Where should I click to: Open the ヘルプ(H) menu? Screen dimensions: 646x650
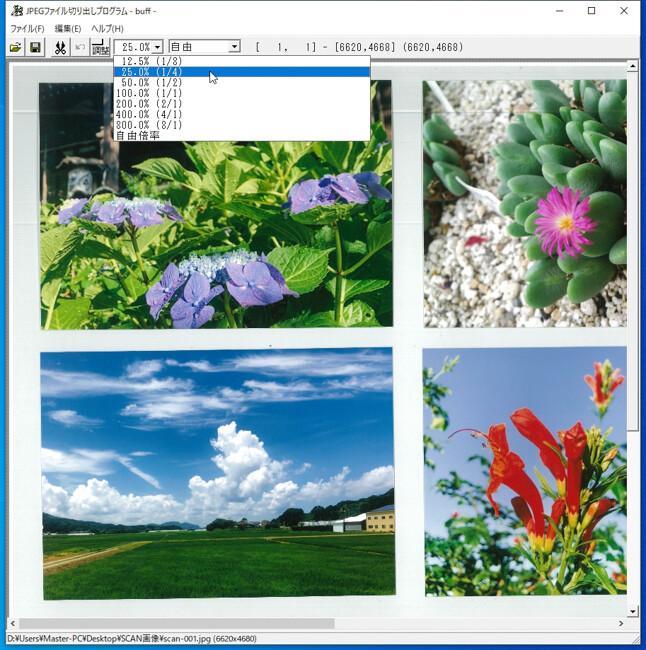[107, 29]
